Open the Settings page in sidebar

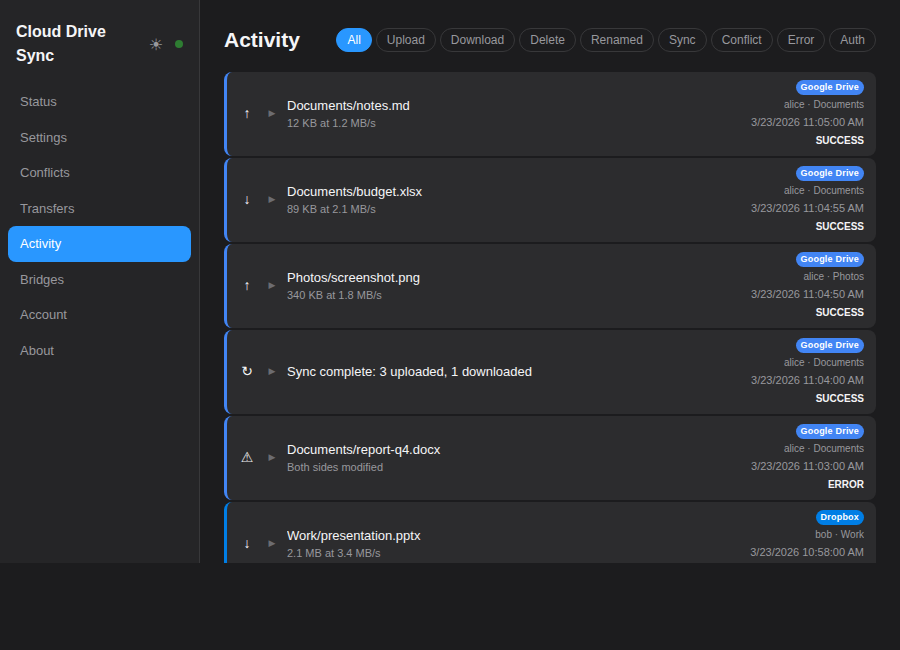[99, 138]
